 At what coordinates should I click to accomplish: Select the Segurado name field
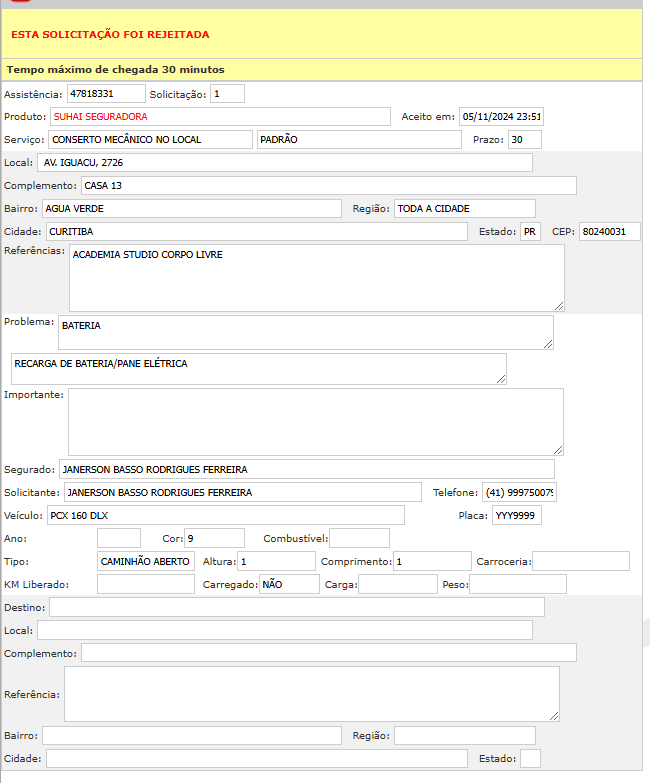pyautogui.click(x=306, y=470)
